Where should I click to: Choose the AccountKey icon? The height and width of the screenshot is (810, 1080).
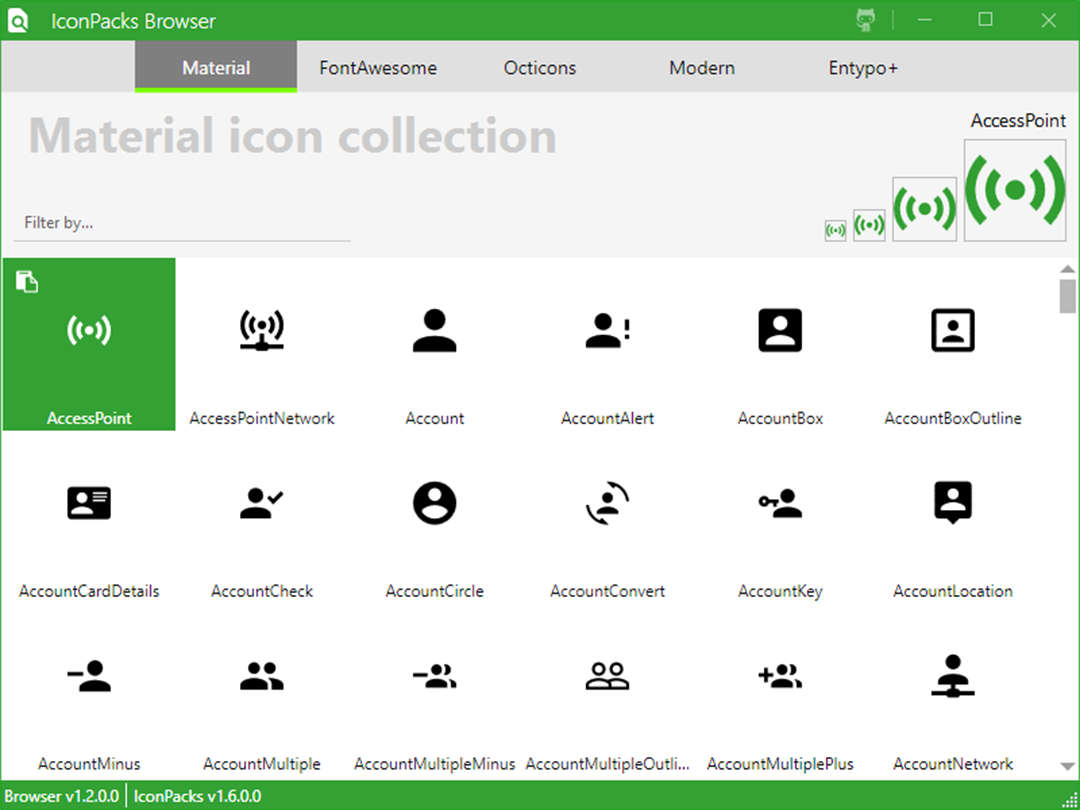[x=780, y=517]
